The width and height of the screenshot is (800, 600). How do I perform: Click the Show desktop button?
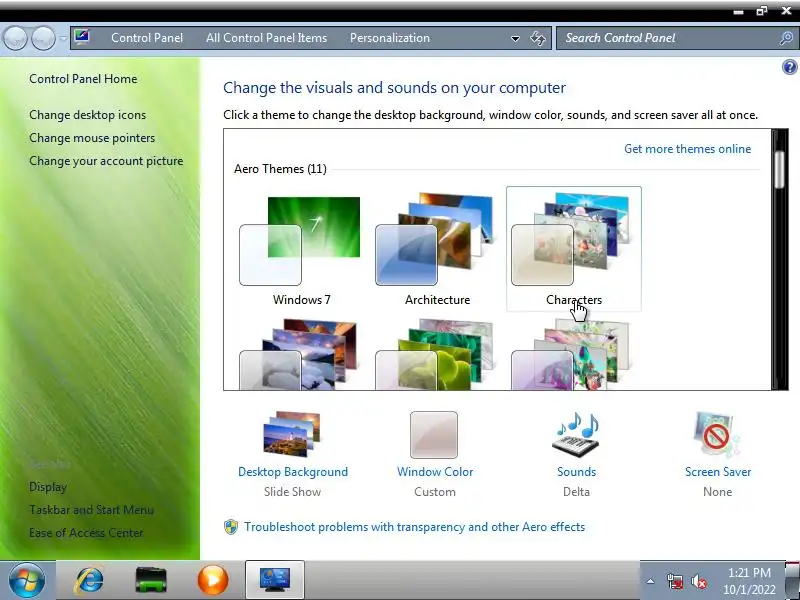click(792, 580)
